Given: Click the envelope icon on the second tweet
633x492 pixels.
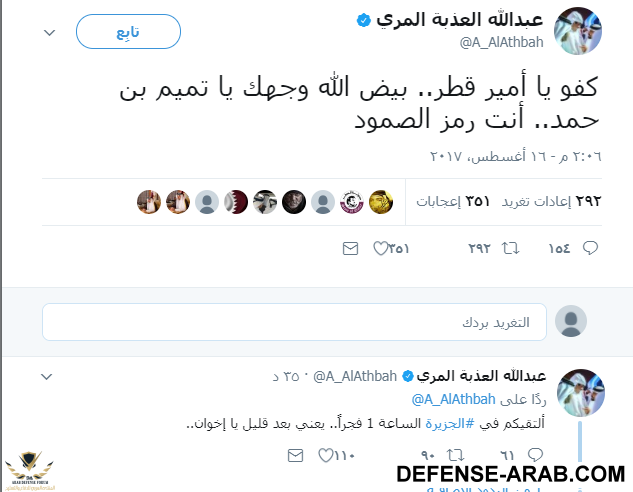Looking at the screenshot, I should click(295, 455).
